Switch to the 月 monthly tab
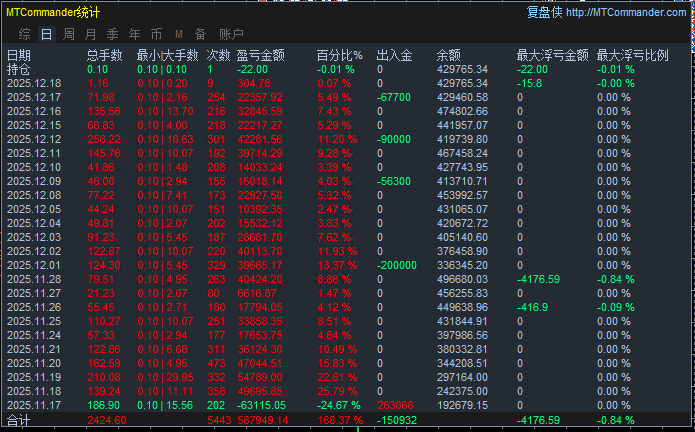Image resolution: width=695 pixels, height=432 pixels. click(90, 34)
